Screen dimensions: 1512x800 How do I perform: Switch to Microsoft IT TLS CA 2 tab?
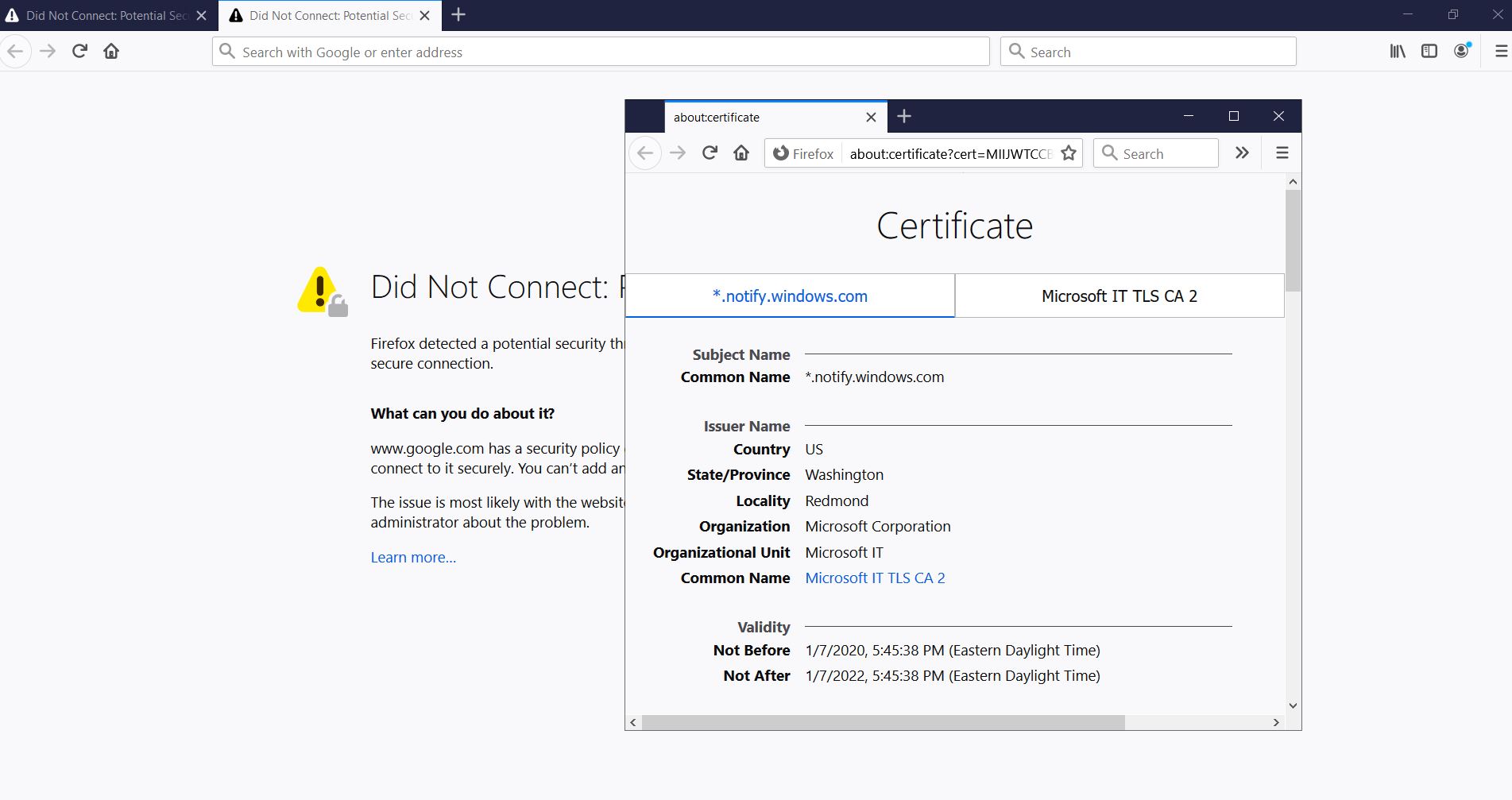pos(1119,296)
